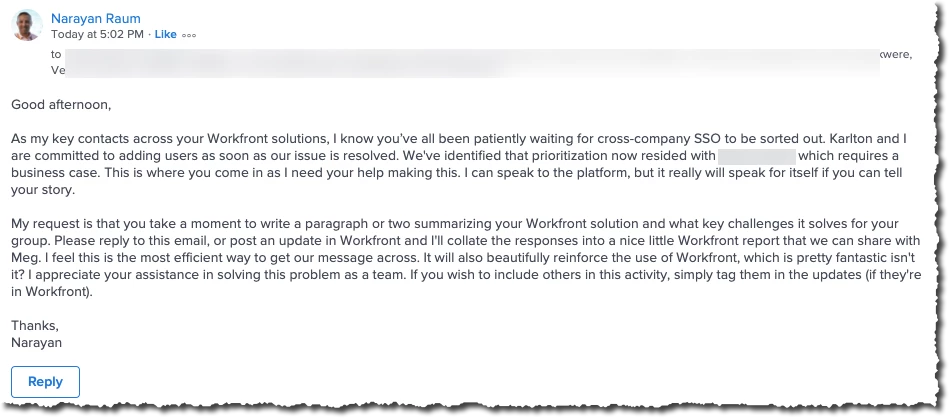
Task: Click the Narayan Raum author name link
Action: [x=96, y=18]
